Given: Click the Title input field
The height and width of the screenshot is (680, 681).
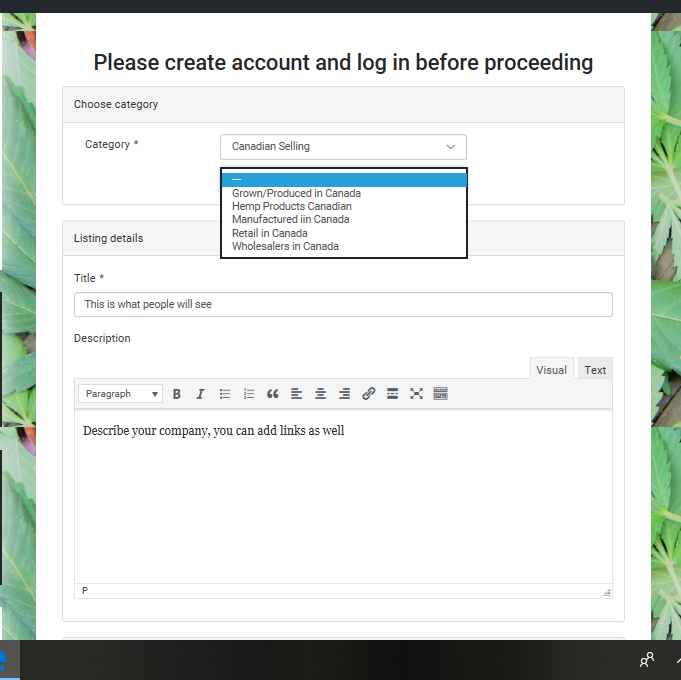Looking at the screenshot, I should (x=344, y=304).
